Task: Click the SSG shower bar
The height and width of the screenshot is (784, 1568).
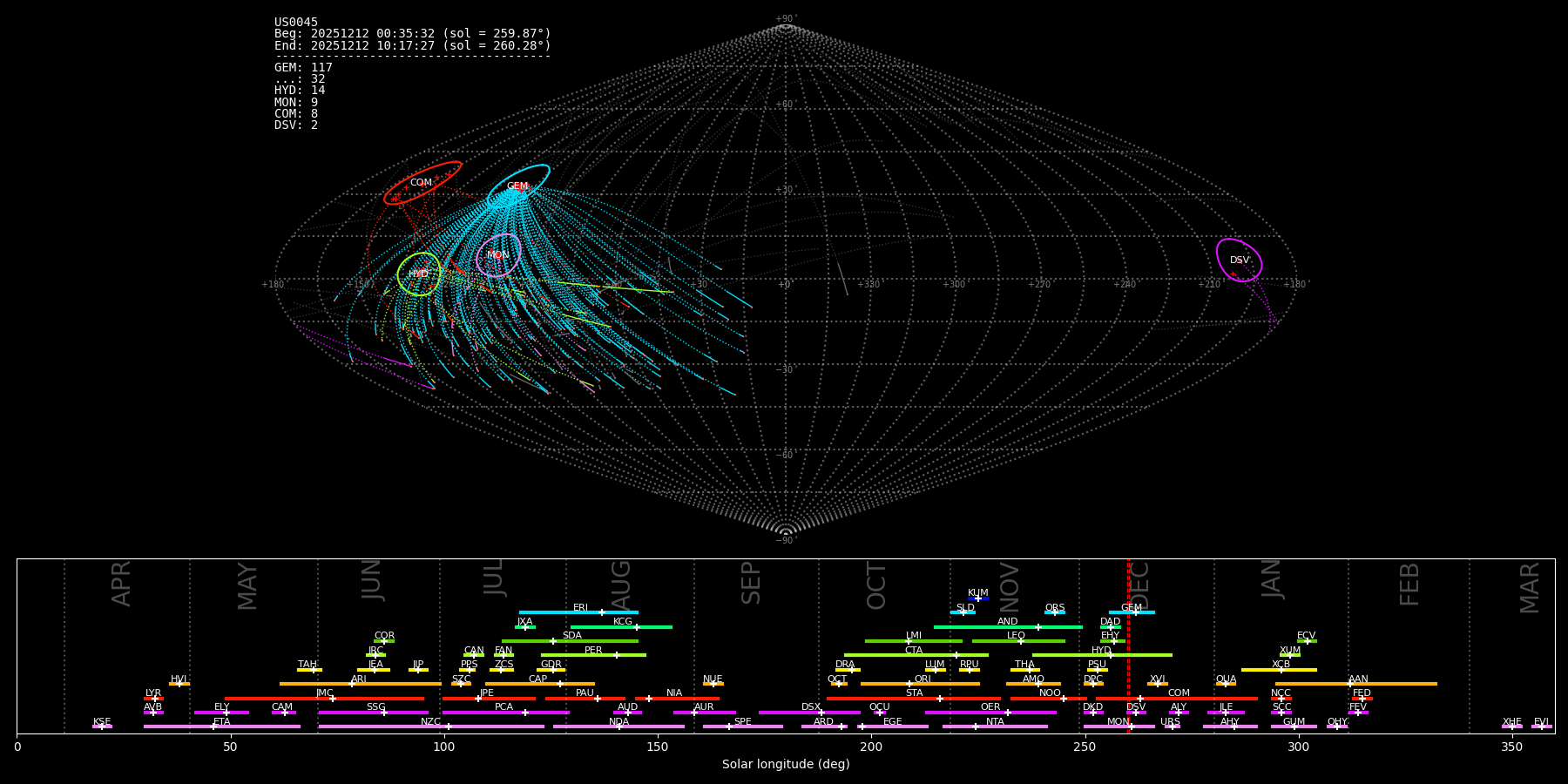Action: (x=374, y=713)
